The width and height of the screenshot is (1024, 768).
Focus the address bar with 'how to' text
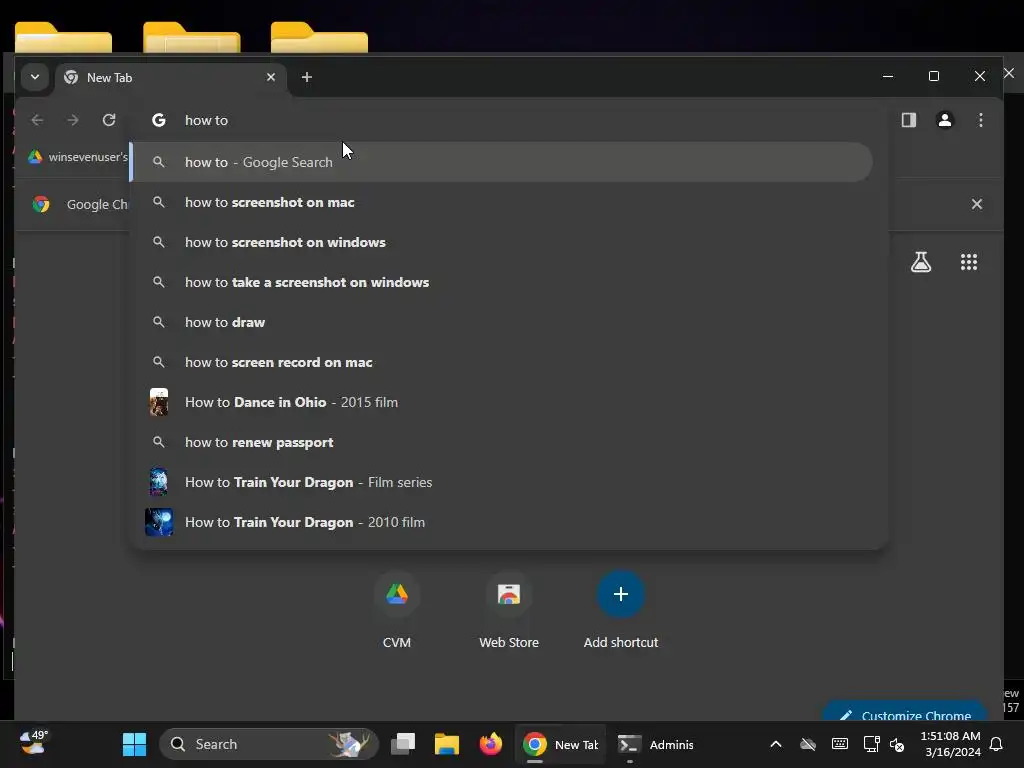tap(509, 120)
